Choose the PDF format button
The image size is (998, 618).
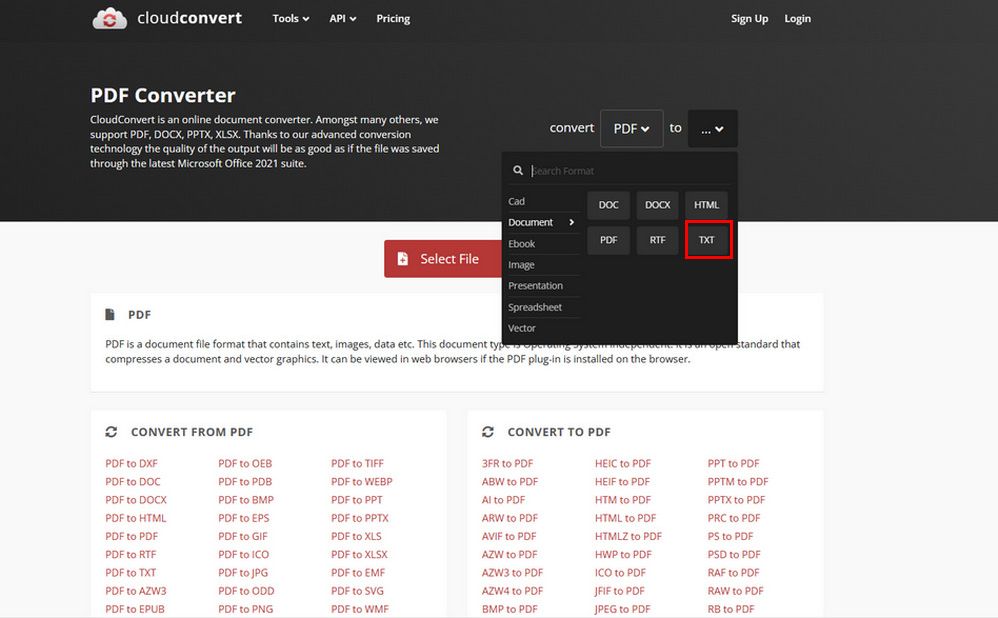point(608,240)
